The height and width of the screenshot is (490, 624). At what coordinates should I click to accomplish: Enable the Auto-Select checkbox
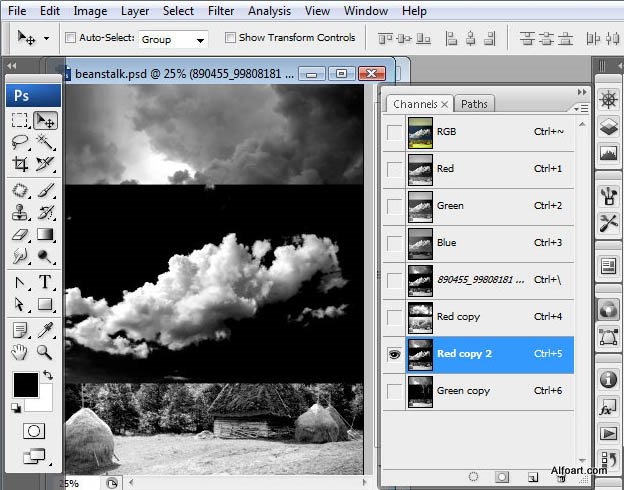[71, 38]
